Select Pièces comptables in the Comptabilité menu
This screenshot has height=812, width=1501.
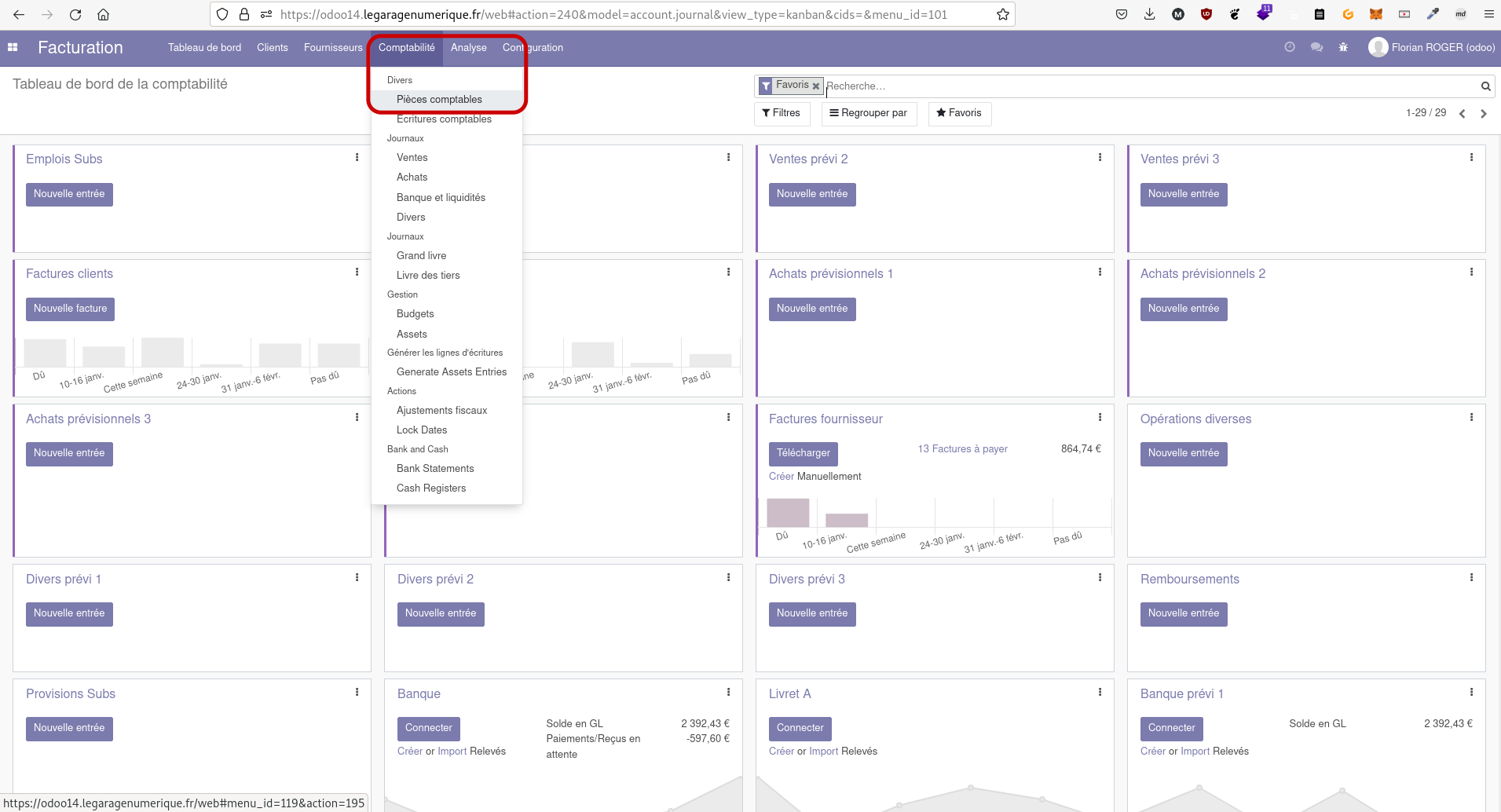(x=439, y=99)
